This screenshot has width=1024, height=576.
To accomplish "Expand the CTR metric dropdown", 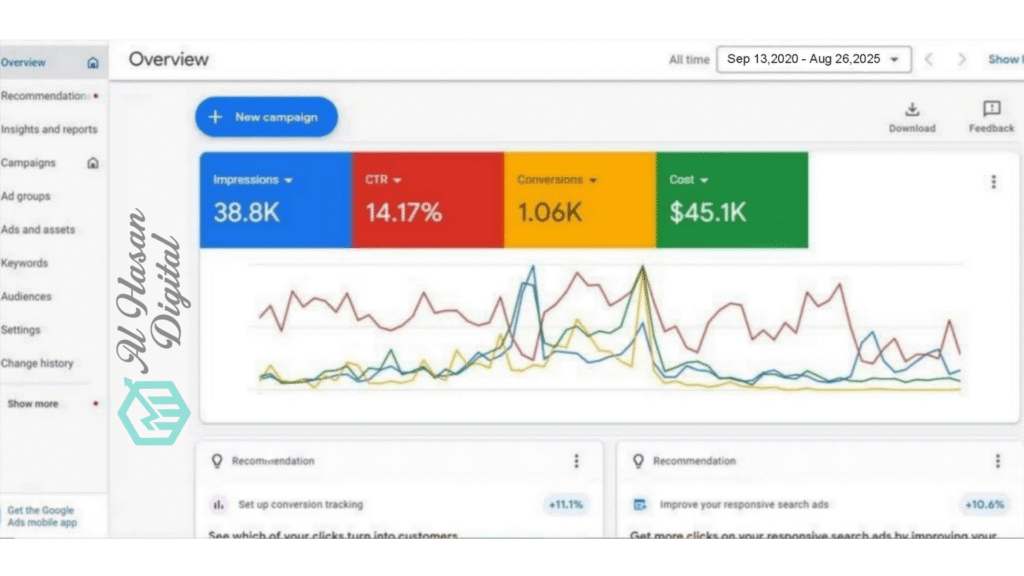I will click(397, 181).
